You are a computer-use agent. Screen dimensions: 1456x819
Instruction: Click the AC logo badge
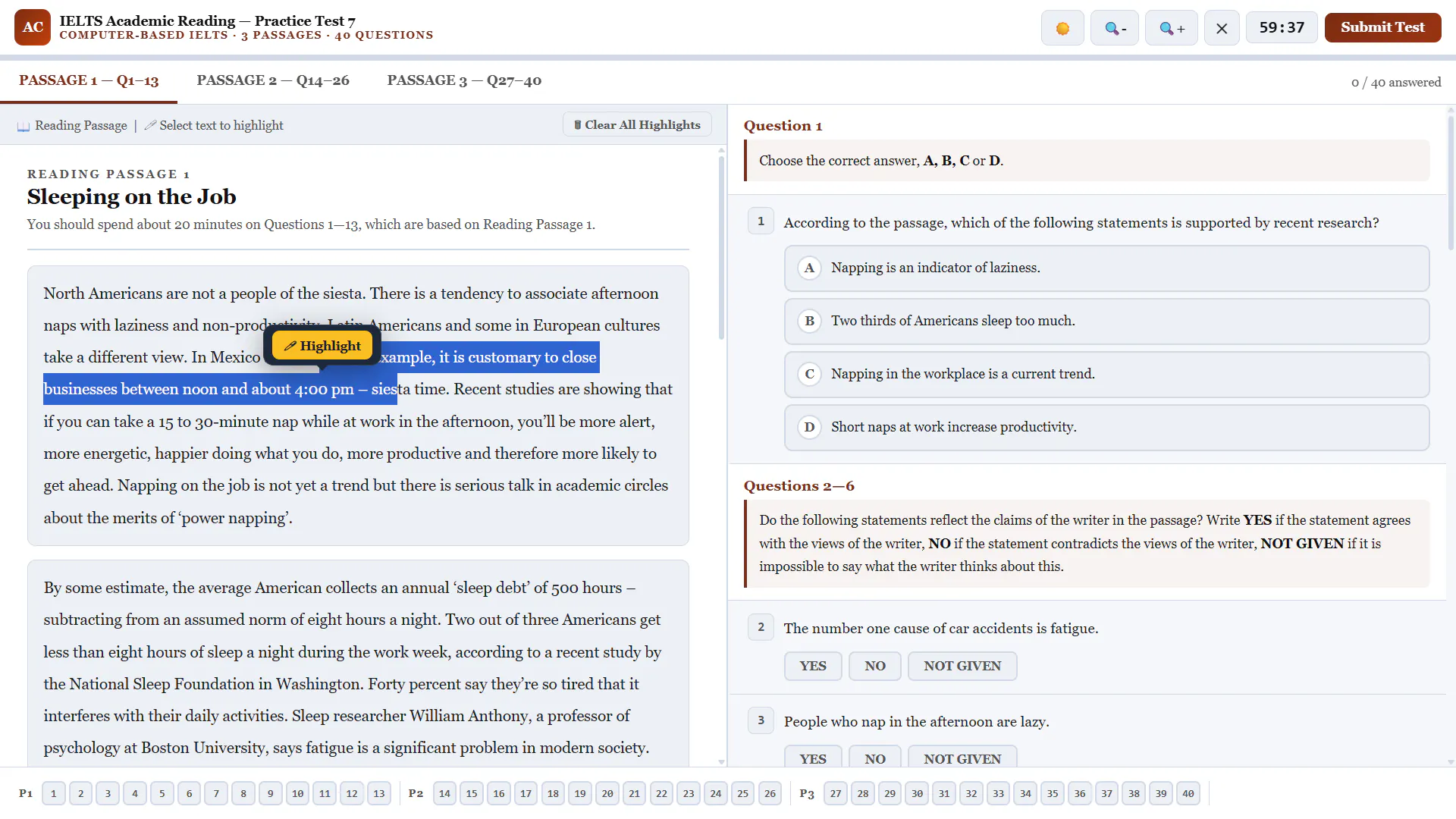33,27
